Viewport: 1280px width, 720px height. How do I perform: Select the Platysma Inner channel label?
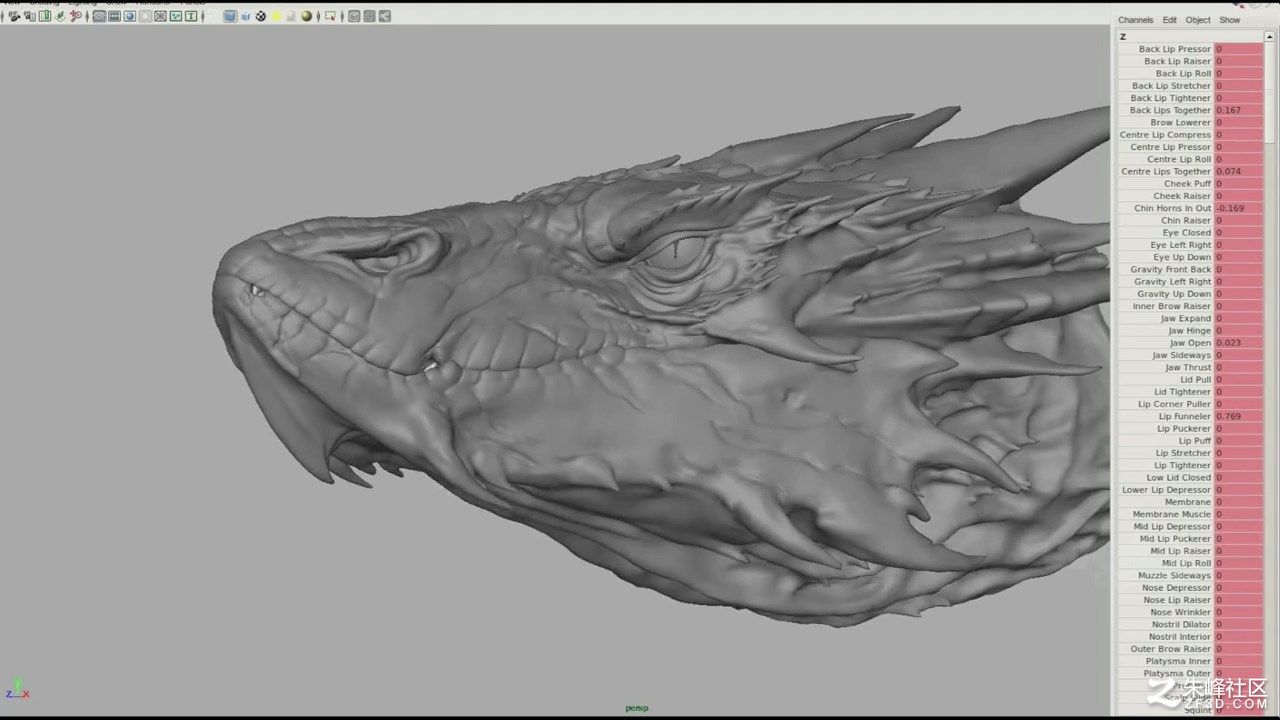pyautogui.click(x=1178, y=661)
